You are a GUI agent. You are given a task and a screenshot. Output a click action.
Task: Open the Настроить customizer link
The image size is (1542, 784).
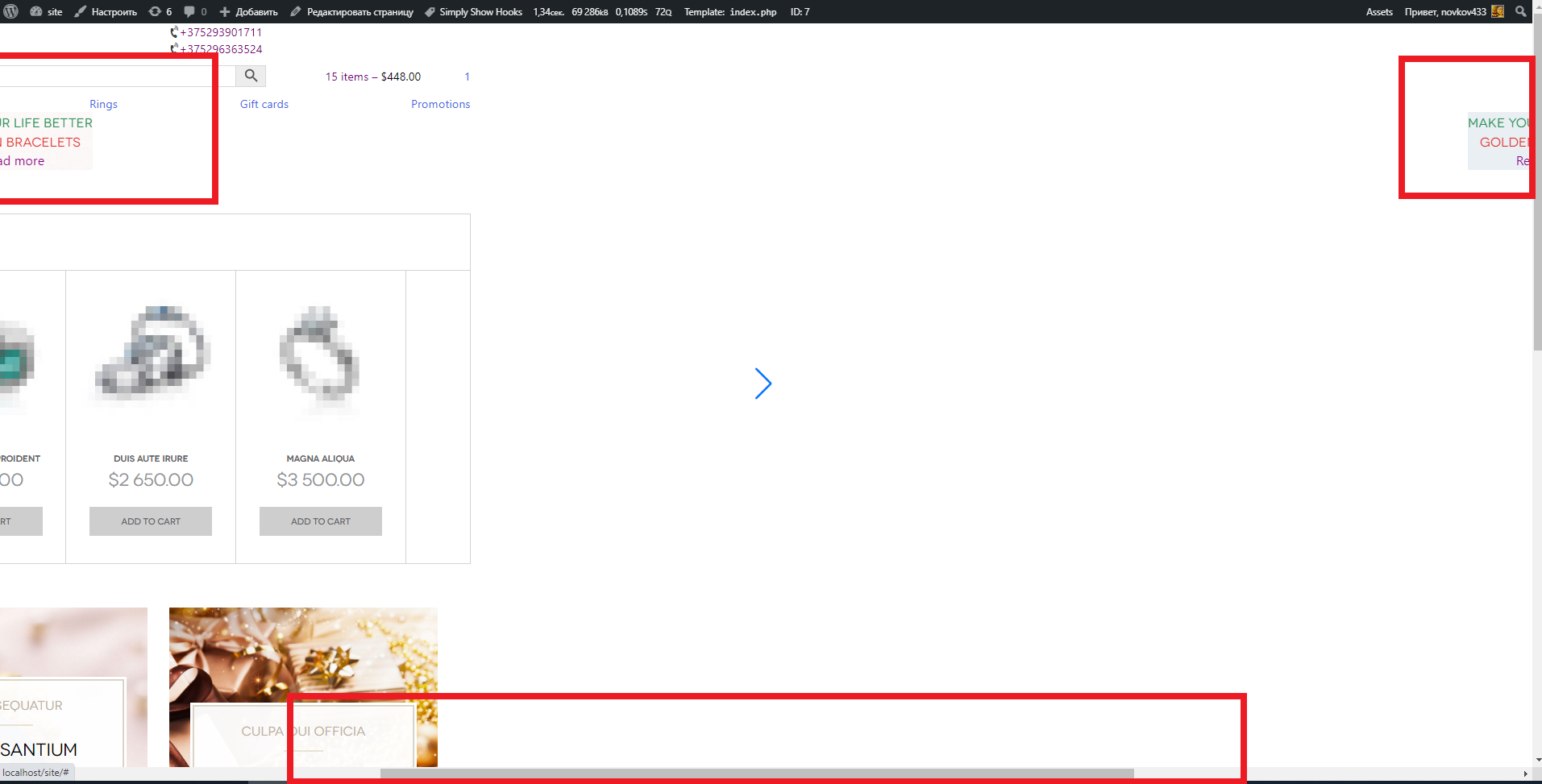click(106, 11)
